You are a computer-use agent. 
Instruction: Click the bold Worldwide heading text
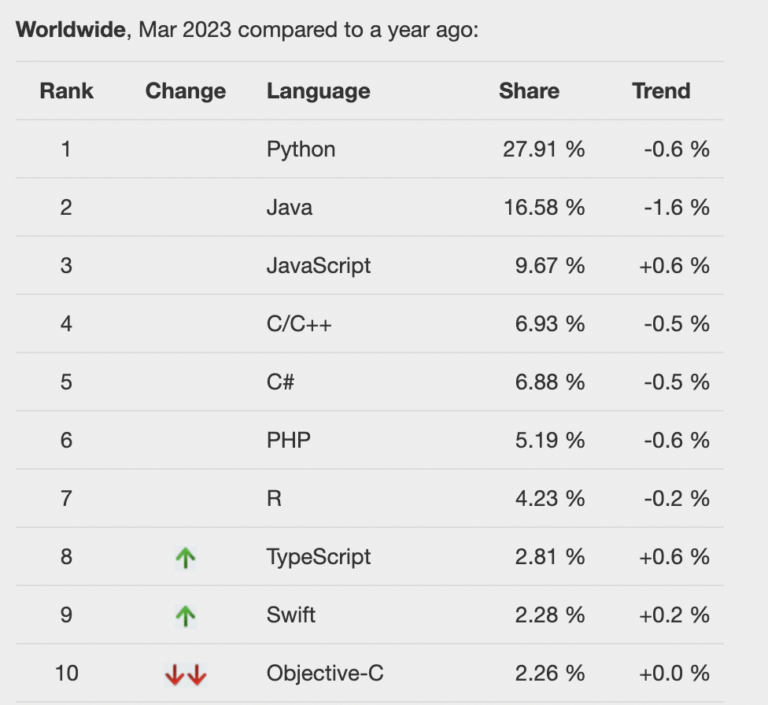[x=71, y=30]
